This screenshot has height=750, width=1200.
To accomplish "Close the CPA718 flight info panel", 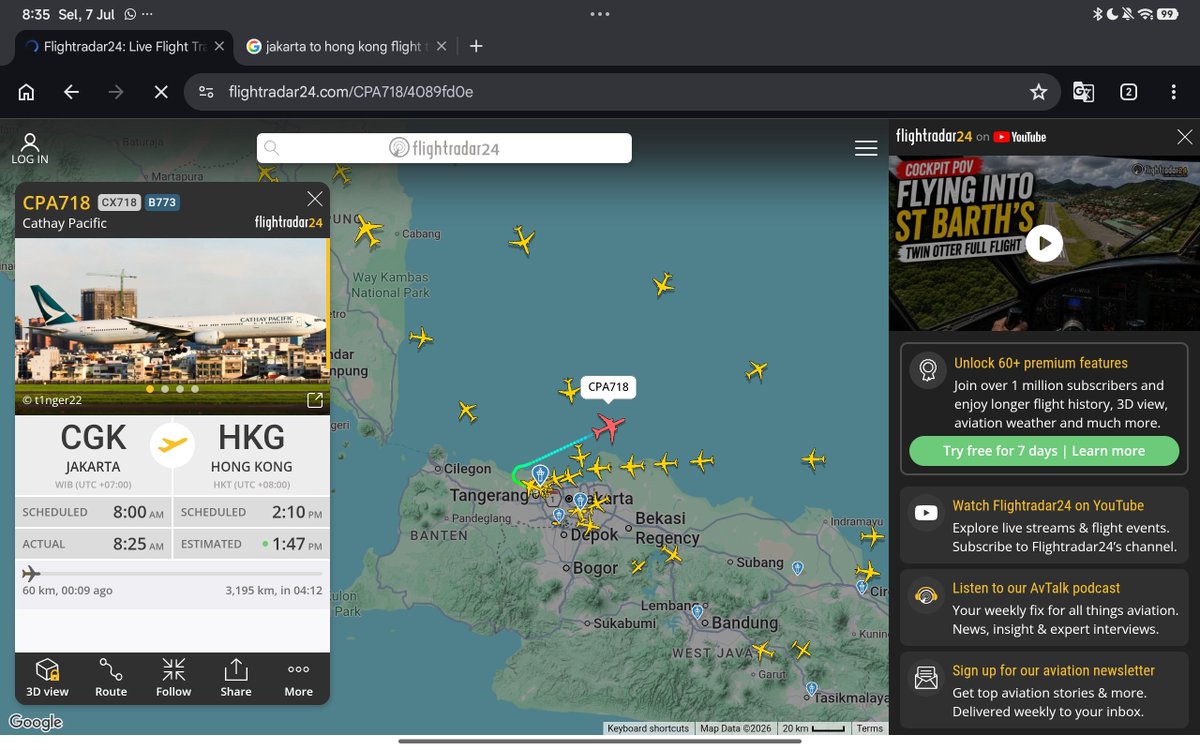I will pos(315,199).
